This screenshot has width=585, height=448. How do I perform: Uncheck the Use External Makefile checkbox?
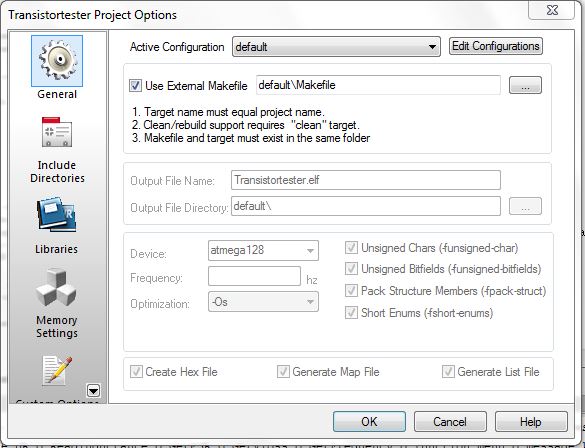click(x=135, y=85)
